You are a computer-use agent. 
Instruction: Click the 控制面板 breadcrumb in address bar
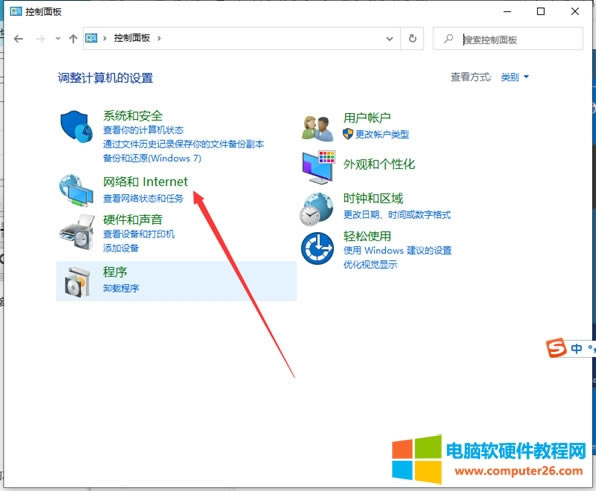[132, 38]
